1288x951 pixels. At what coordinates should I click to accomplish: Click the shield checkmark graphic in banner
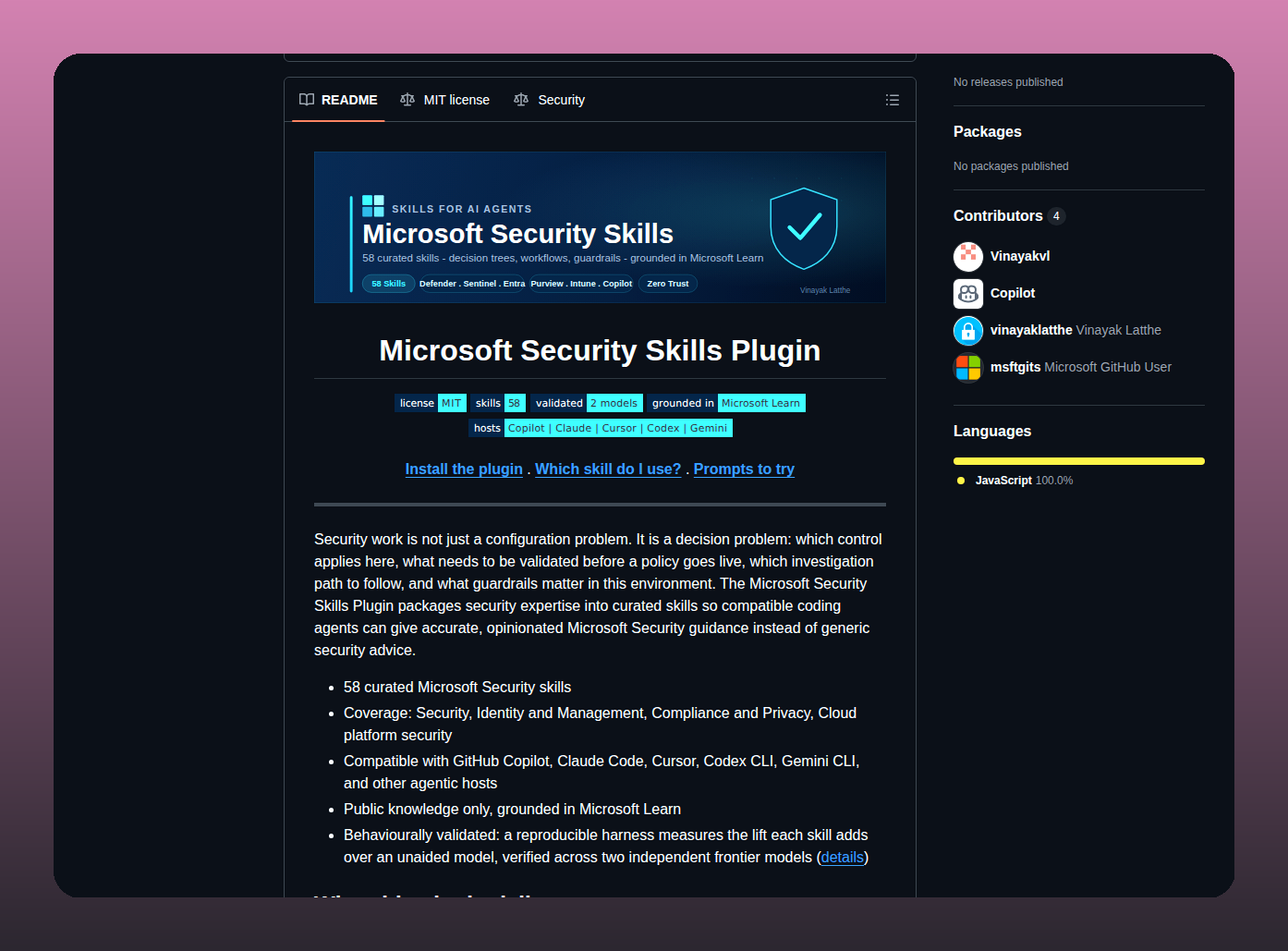(804, 229)
